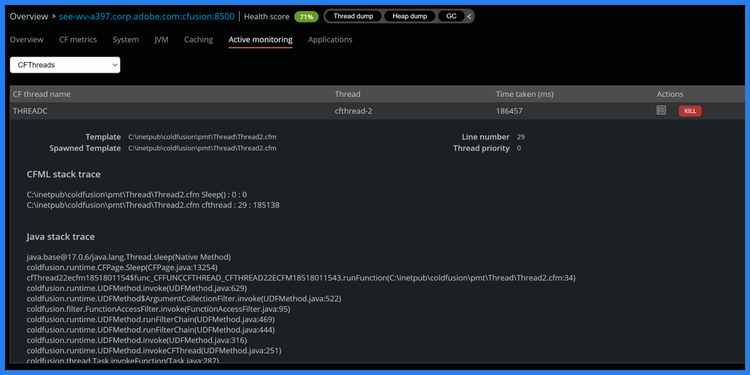The width and height of the screenshot is (750, 375).
Task: Click the cfthread-2 cell
Action: tap(353, 111)
